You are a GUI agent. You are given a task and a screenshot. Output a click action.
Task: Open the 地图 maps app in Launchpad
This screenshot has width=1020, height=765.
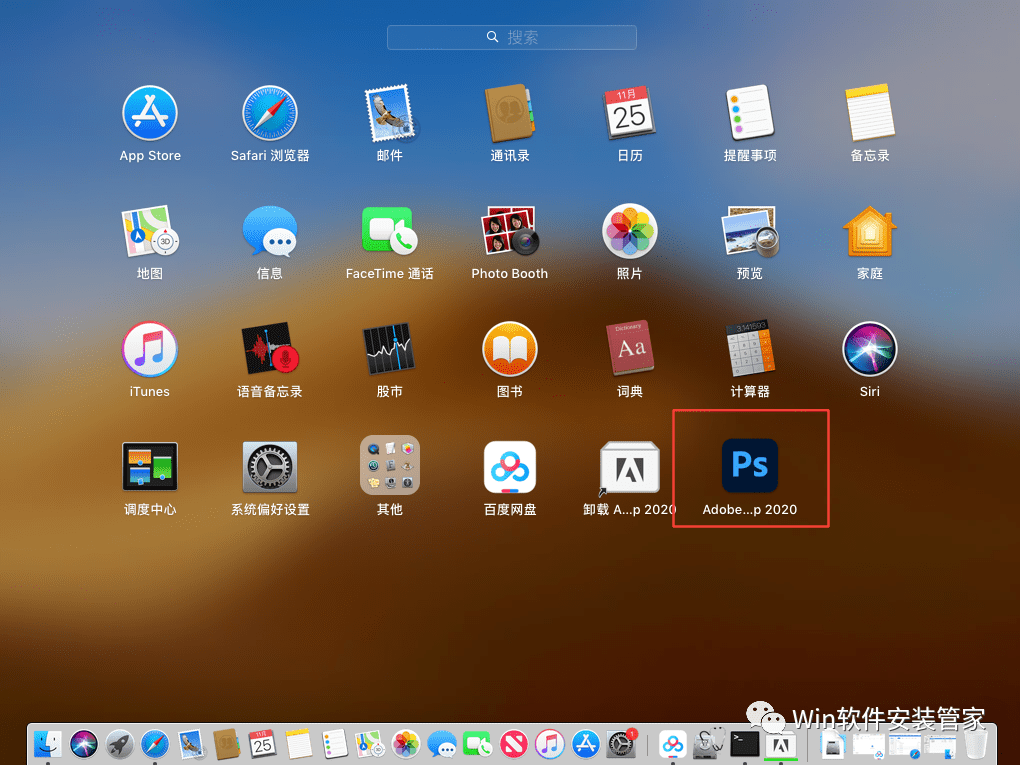150,232
